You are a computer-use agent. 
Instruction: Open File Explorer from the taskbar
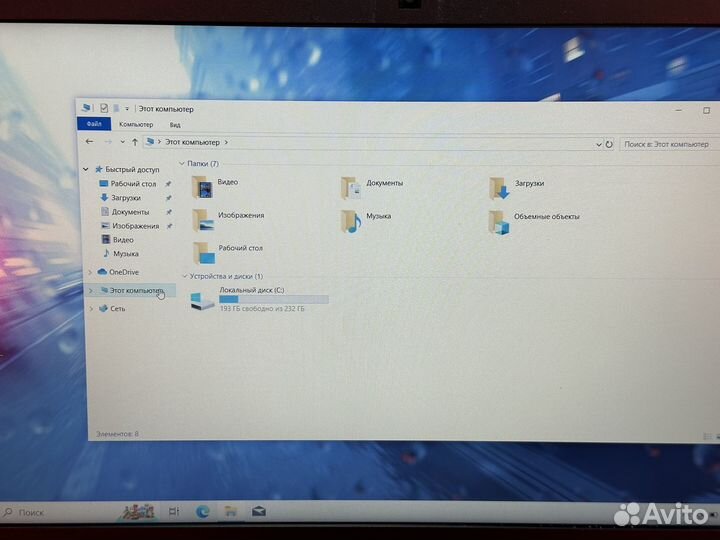pyautogui.click(x=231, y=511)
